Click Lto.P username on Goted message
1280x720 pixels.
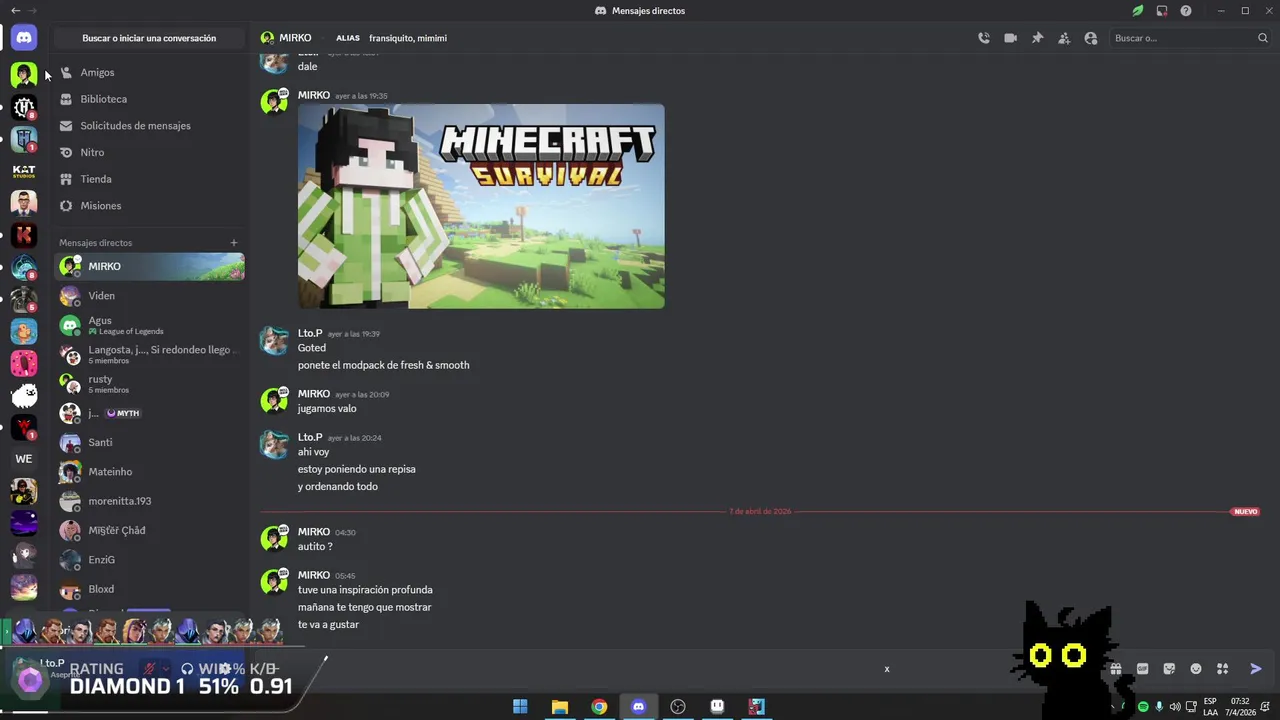pos(310,333)
